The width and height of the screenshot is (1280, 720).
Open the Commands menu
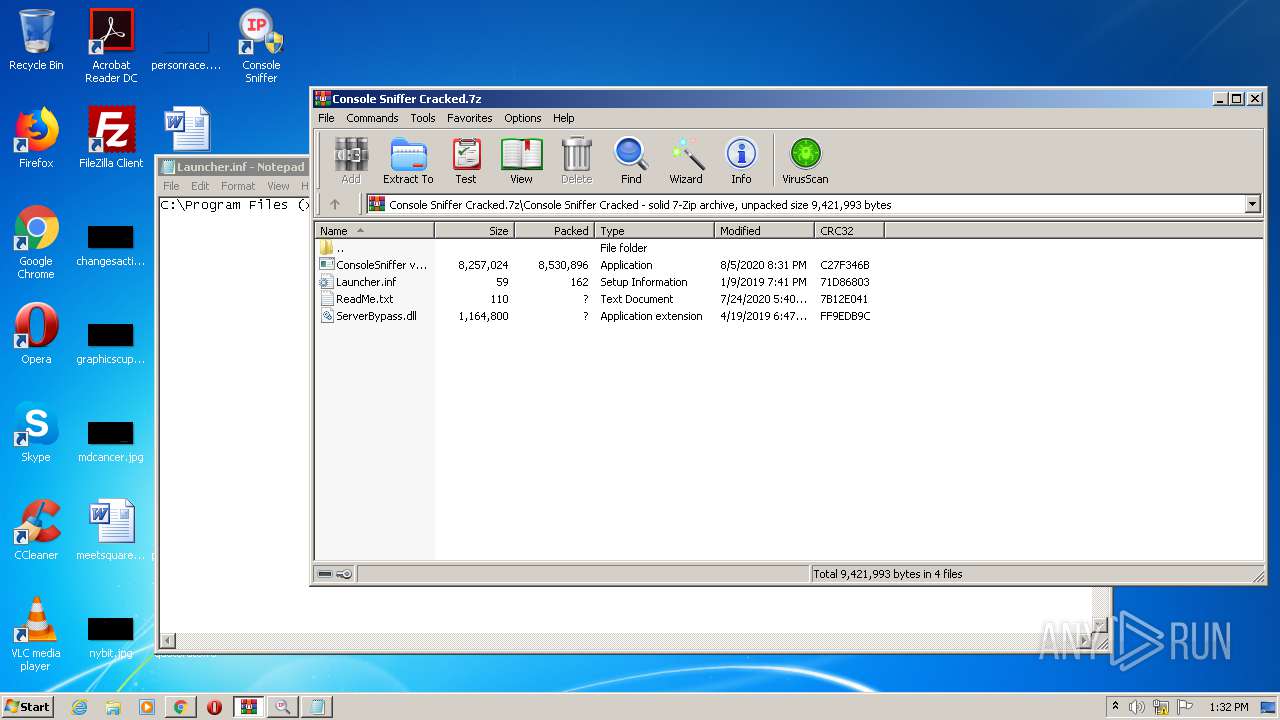coord(372,118)
